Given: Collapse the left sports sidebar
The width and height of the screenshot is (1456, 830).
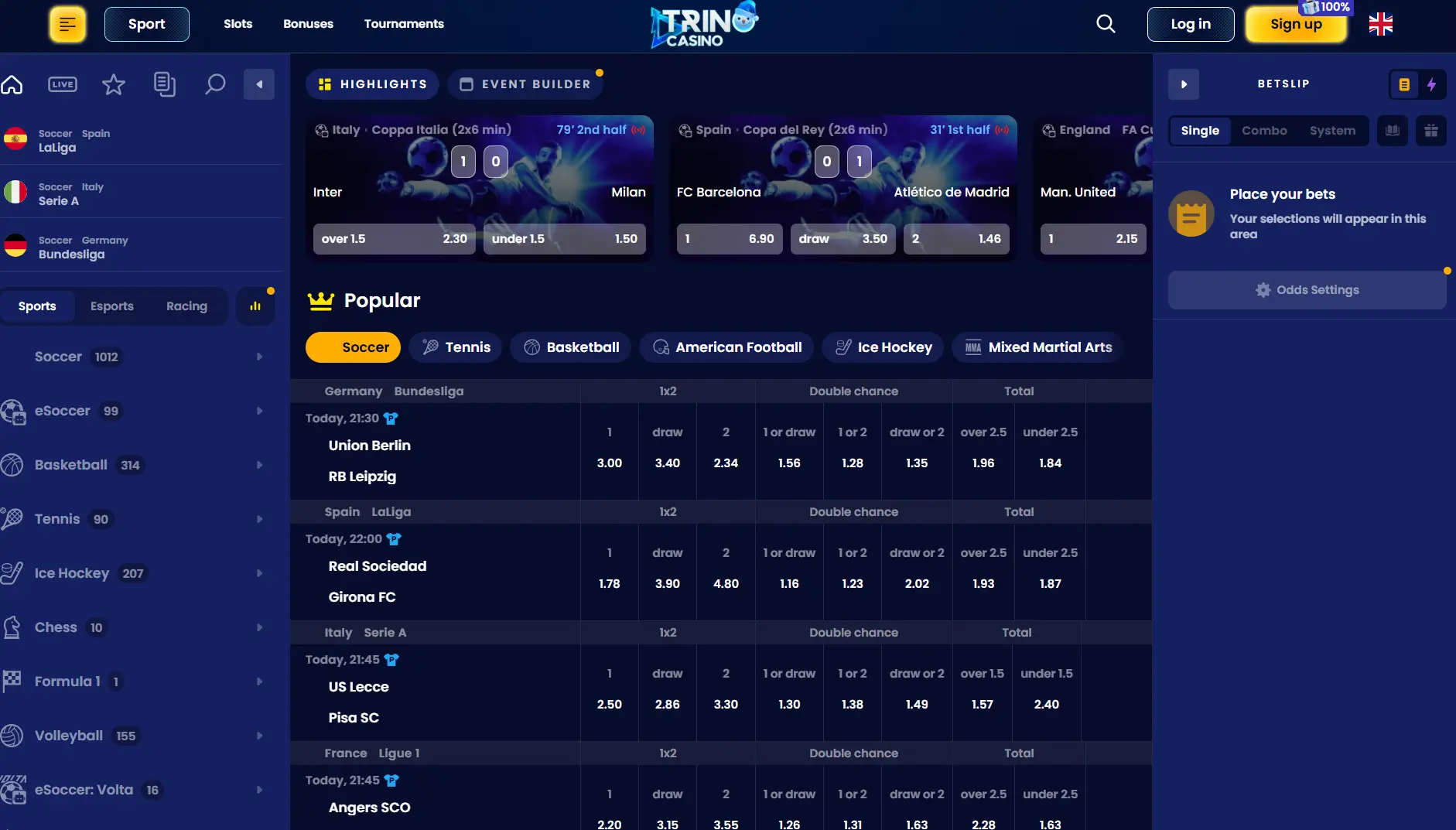Looking at the screenshot, I should [x=259, y=84].
